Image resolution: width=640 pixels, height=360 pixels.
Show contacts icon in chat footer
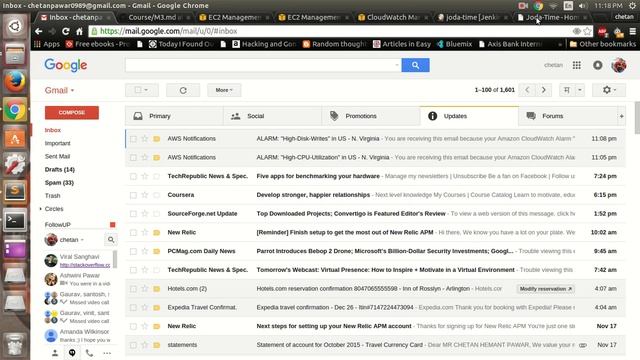(55, 353)
